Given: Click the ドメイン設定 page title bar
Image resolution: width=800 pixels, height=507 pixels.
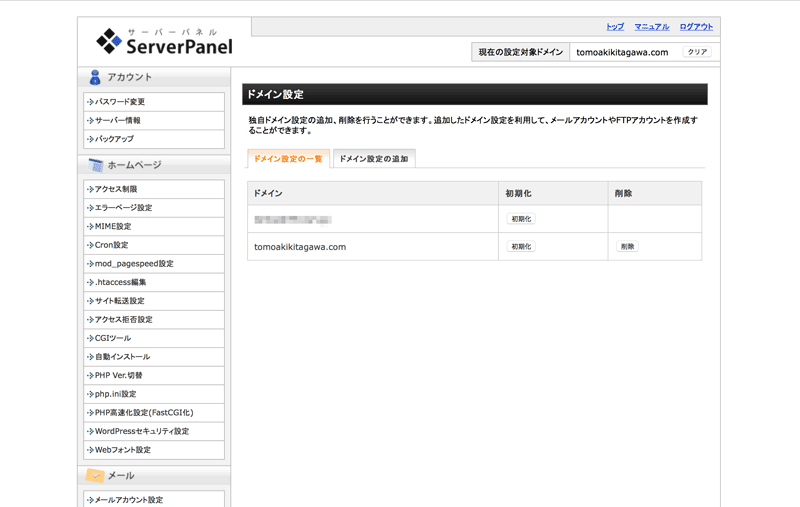Looking at the screenshot, I should pos(474,94).
